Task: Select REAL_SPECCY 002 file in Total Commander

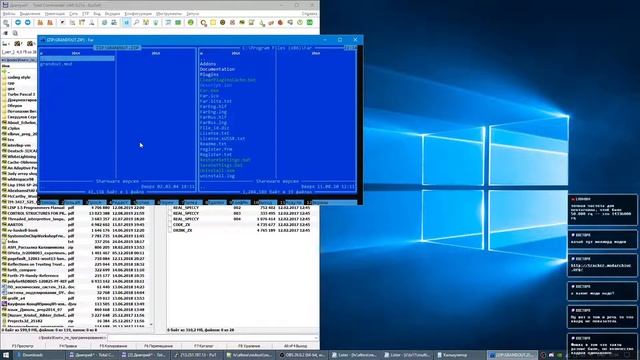Action: point(241,207)
